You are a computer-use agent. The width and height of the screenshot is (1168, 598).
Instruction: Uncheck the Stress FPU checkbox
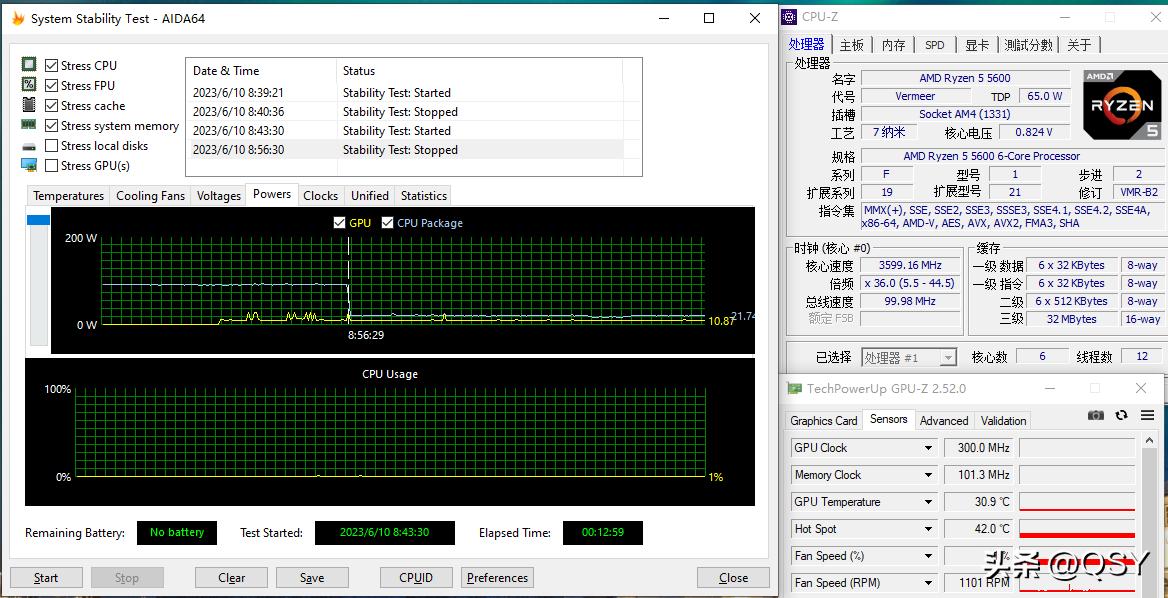pos(52,86)
